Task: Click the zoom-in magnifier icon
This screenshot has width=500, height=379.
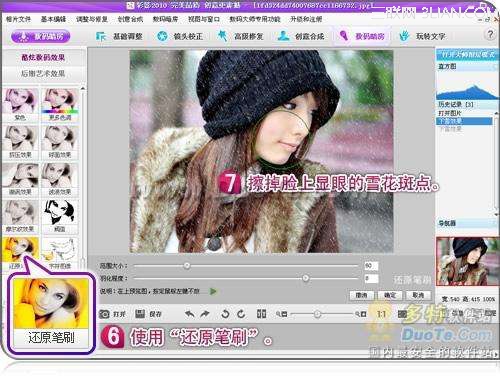Action: pos(361,314)
